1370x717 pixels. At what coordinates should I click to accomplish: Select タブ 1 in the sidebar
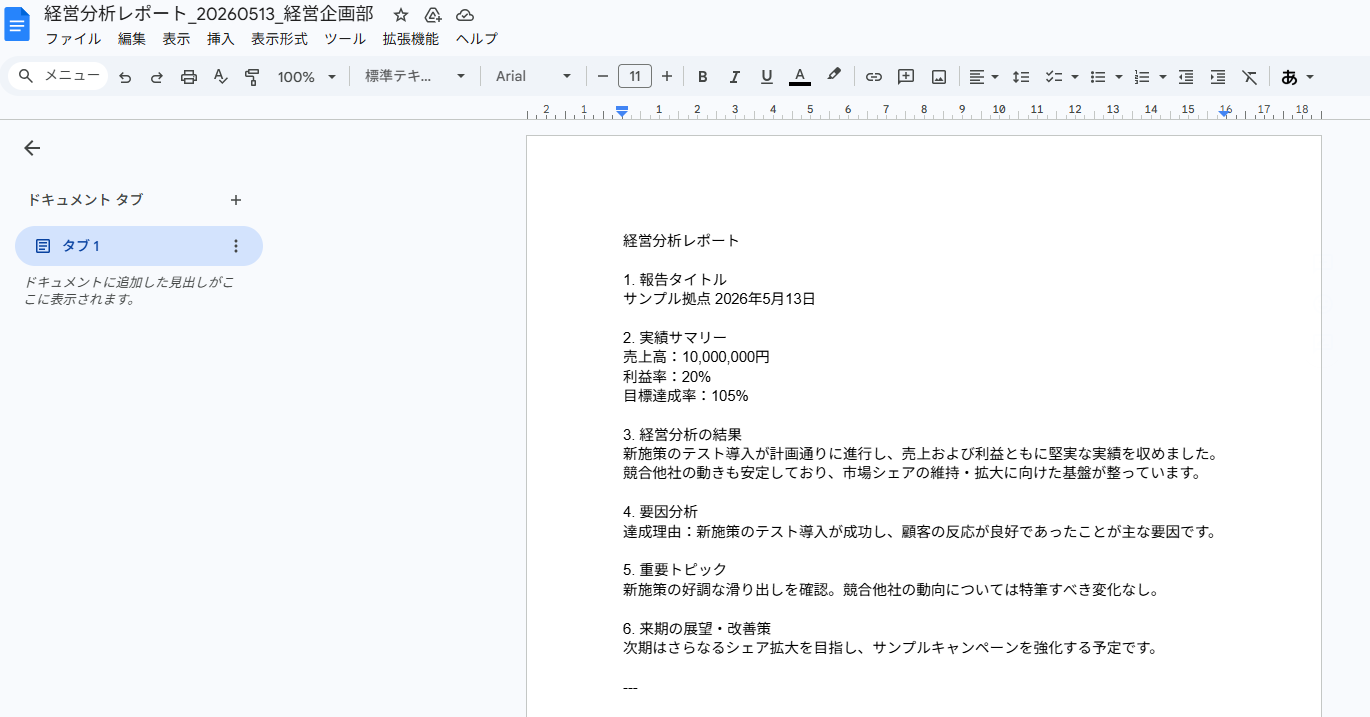(x=139, y=246)
